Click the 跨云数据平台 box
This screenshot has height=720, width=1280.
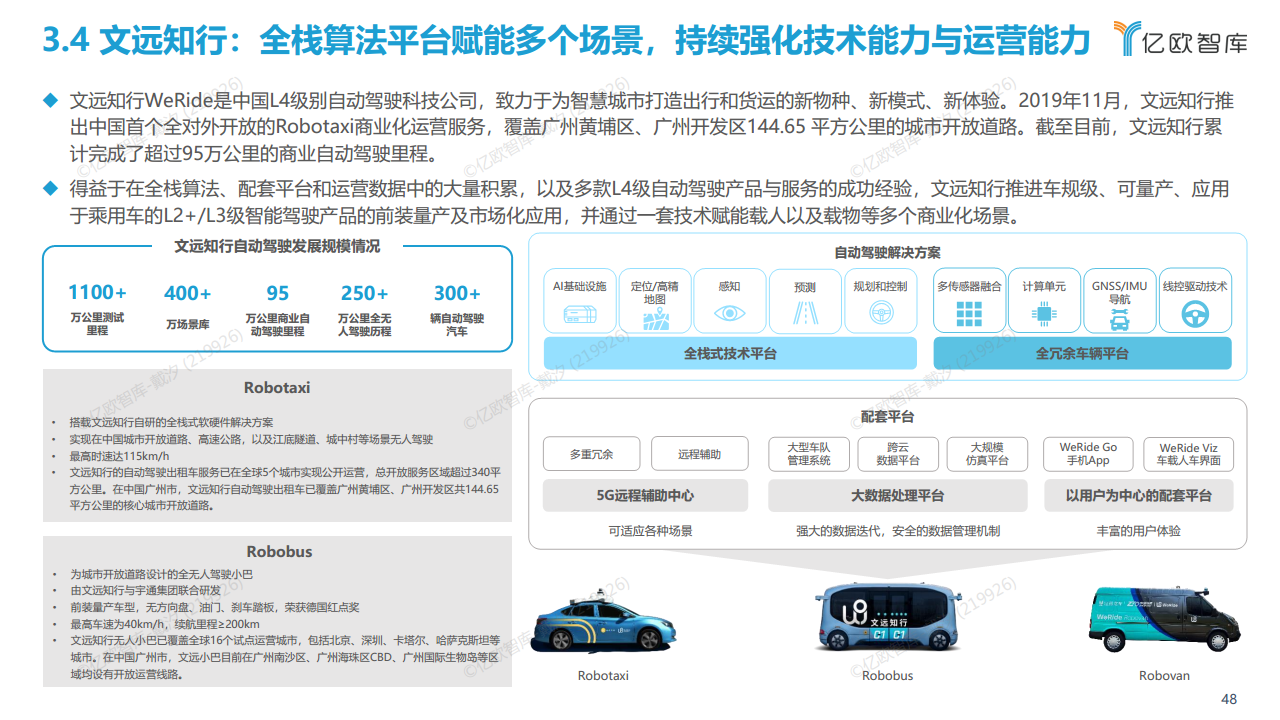(x=898, y=454)
